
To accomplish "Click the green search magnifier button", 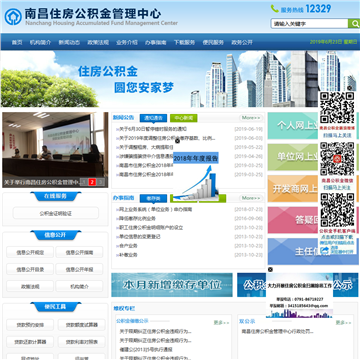I will tap(353, 24).
